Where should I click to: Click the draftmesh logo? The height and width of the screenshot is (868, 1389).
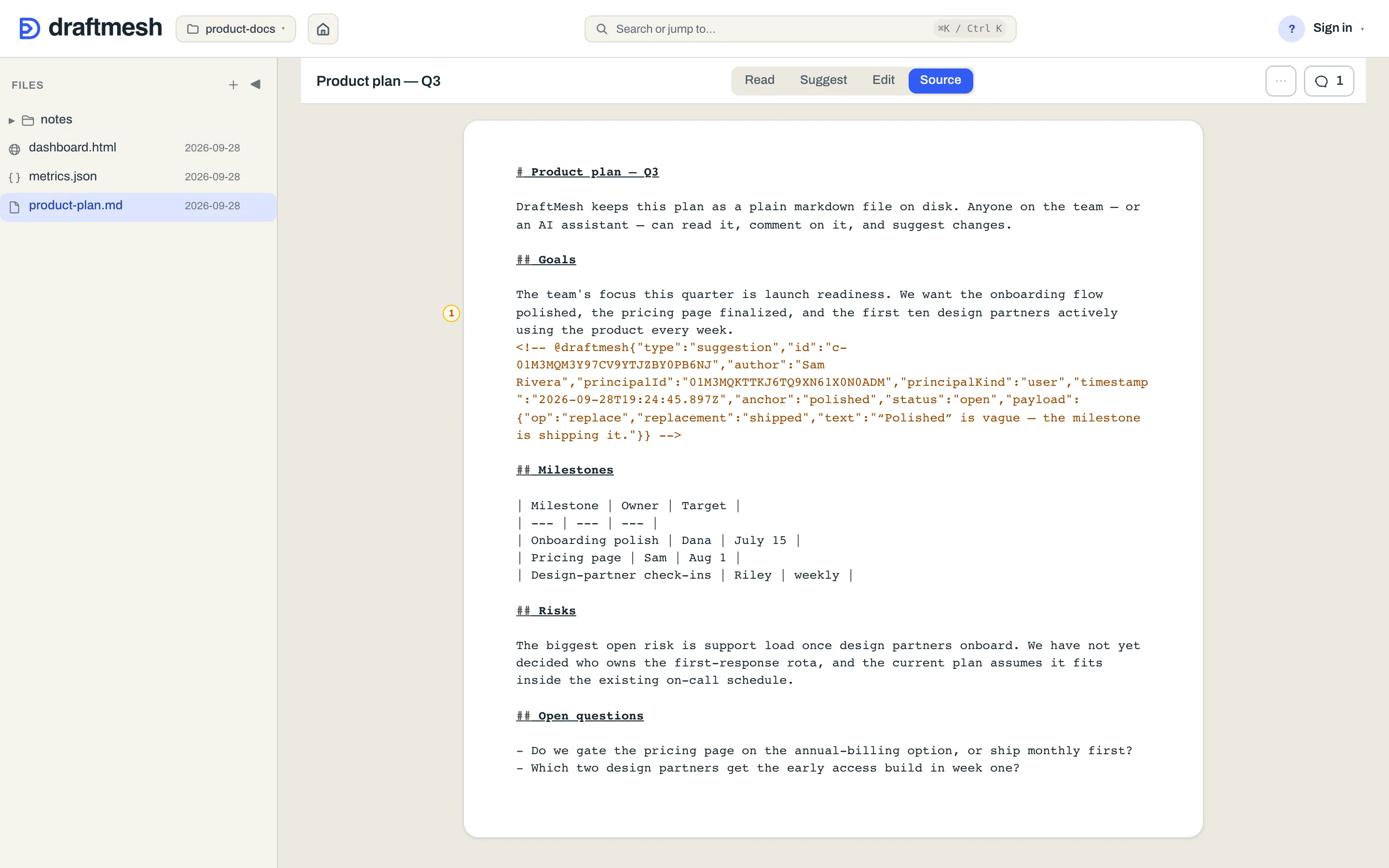(90, 28)
